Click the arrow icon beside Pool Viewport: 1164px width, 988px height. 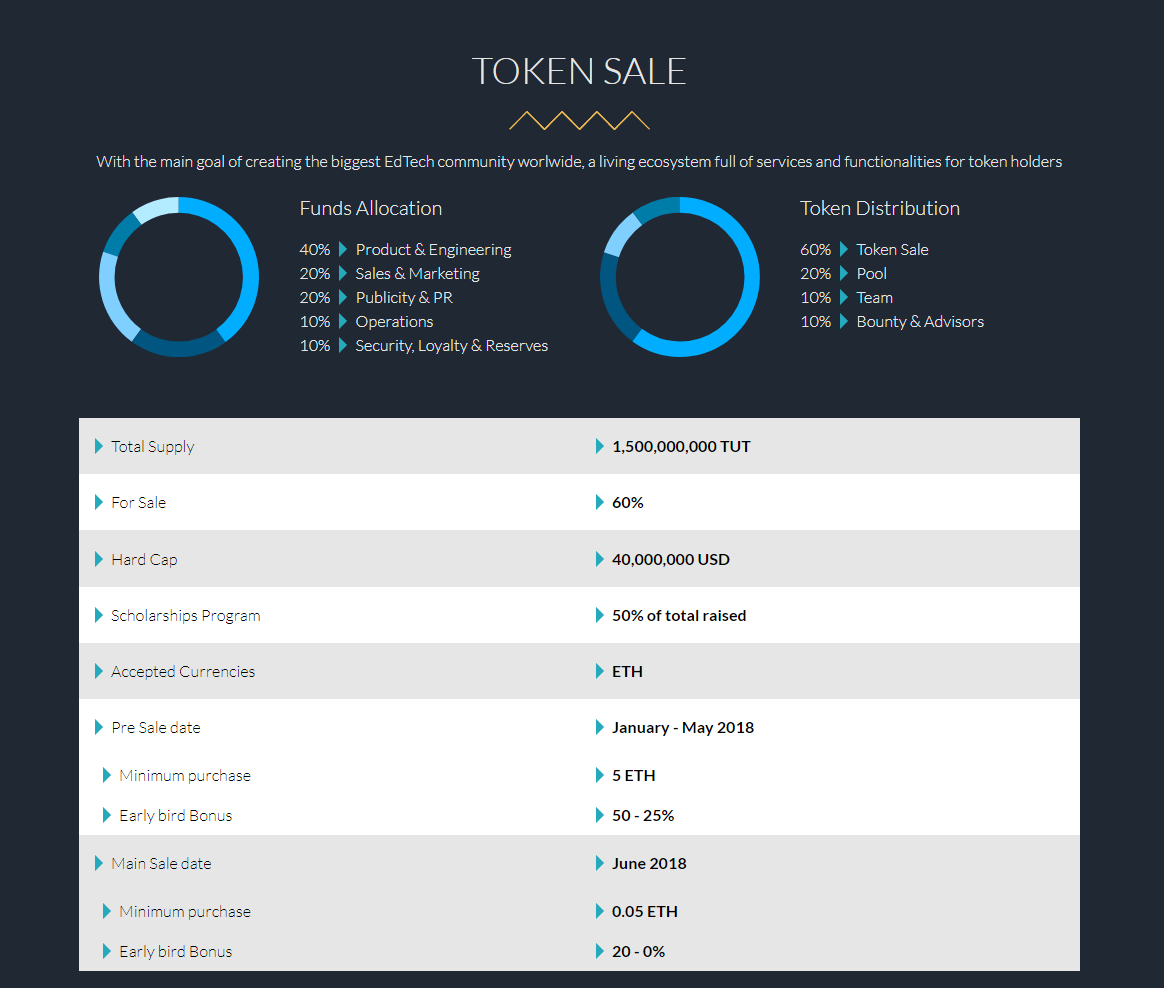(844, 273)
